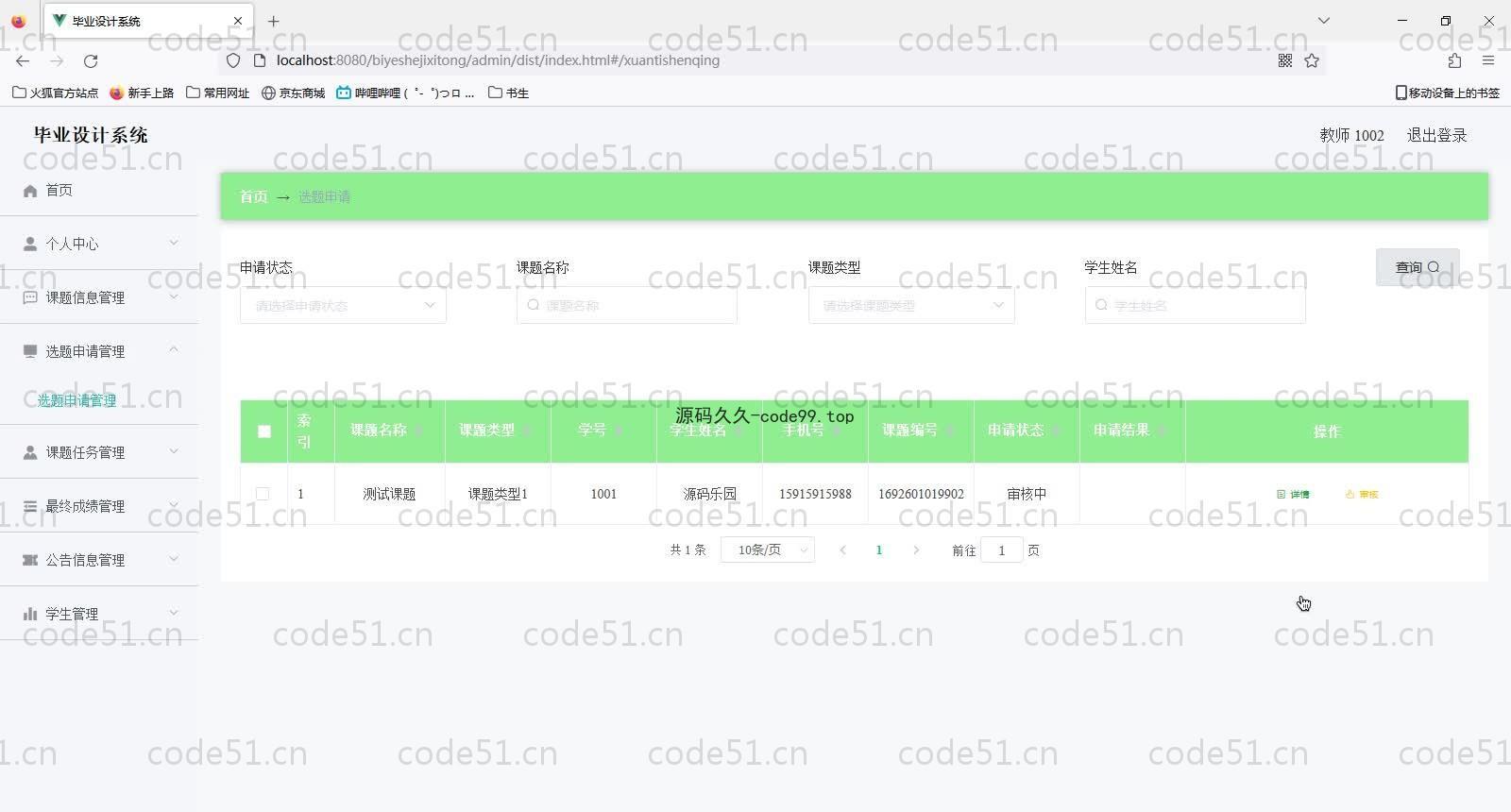Expand 学生管理 menu chevron
Screen dimensions: 1511x812
point(174,613)
